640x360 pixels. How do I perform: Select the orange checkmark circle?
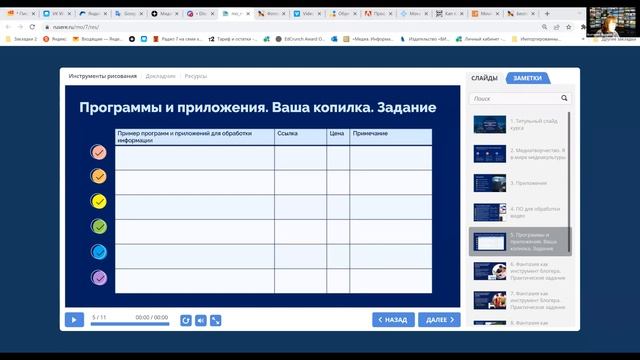[98, 176]
